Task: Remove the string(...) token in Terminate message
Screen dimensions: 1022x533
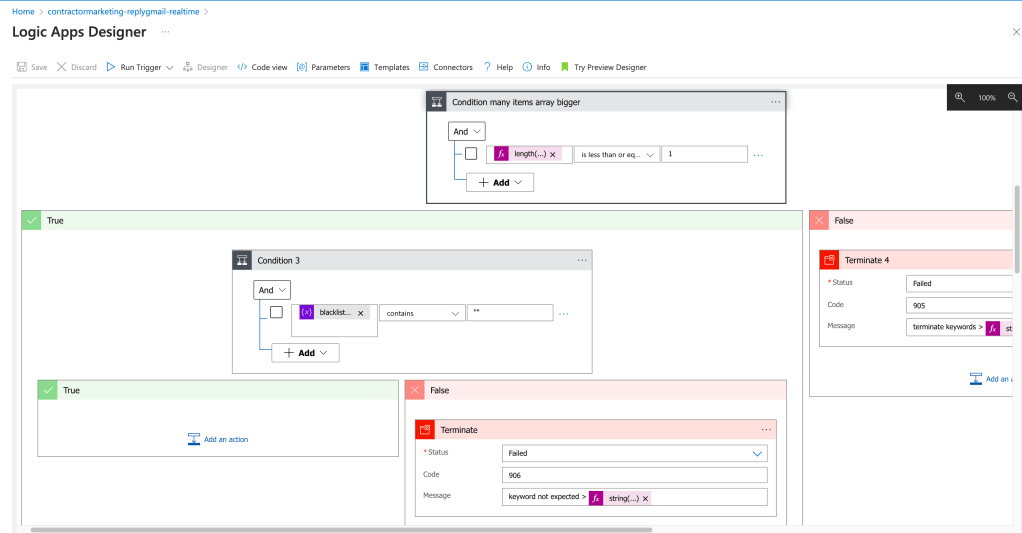Action: tap(645, 498)
